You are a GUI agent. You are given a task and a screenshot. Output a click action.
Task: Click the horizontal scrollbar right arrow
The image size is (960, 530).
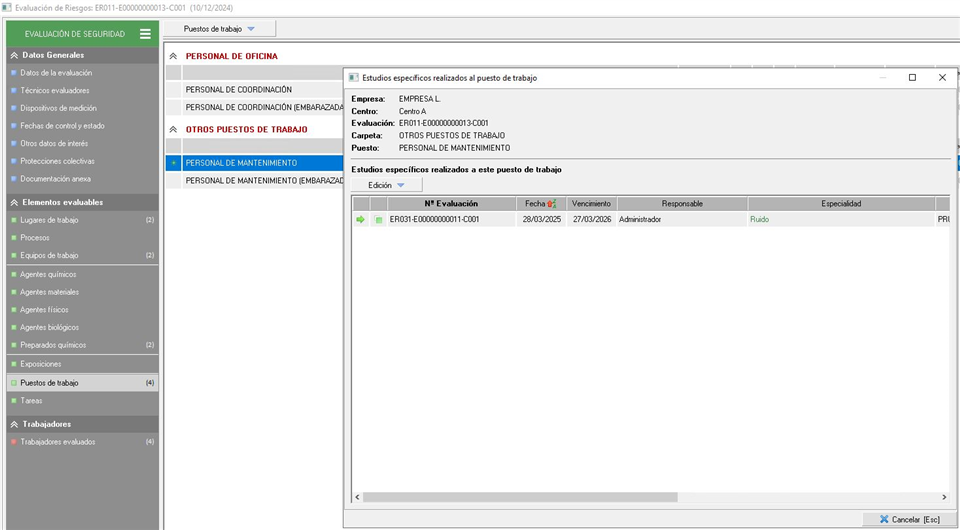943,497
